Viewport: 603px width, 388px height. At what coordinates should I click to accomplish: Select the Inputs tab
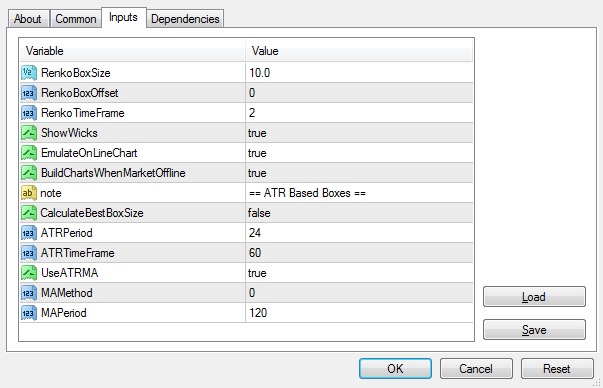point(123,17)
